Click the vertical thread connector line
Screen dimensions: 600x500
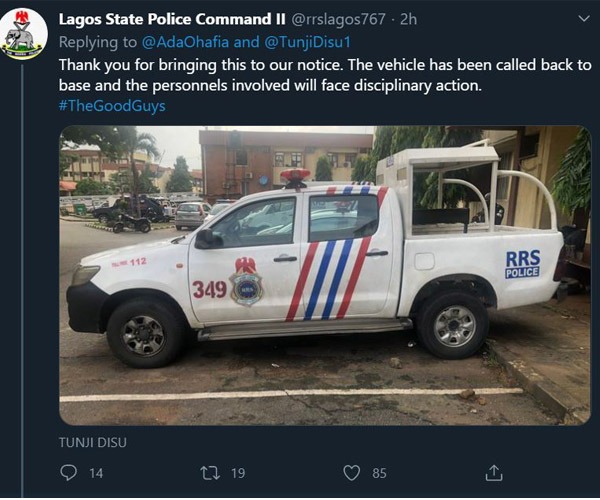pyautogui.click(x=23, y=281)
